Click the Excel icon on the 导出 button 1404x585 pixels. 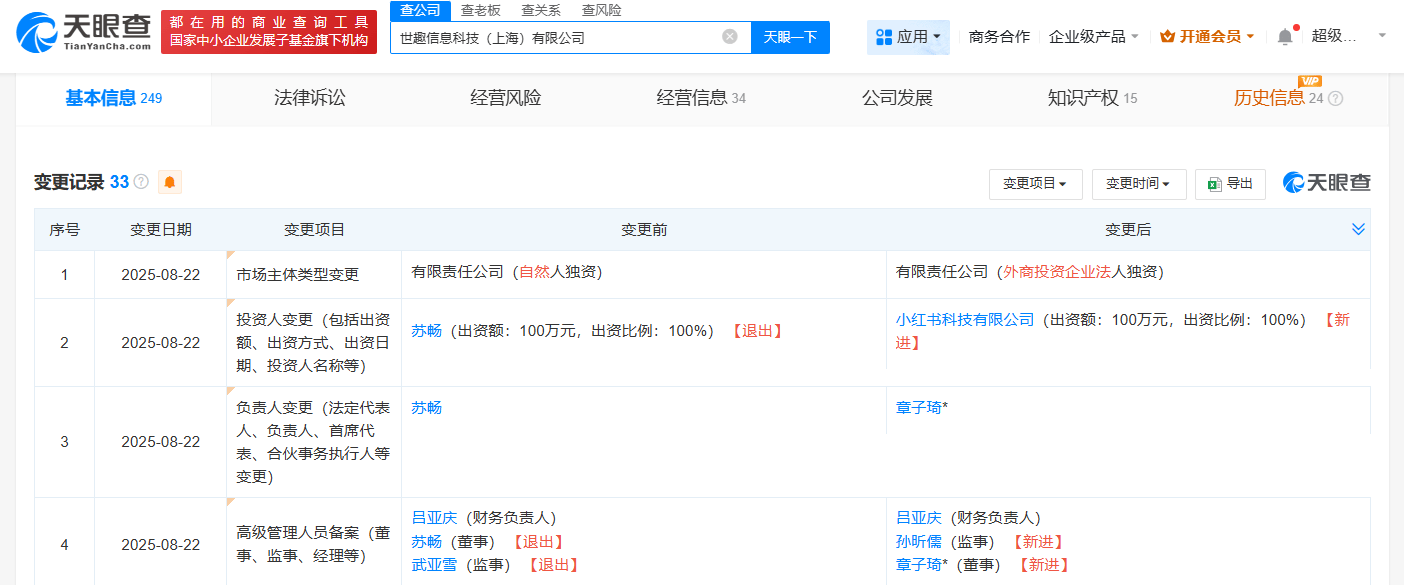point(1214,184)
